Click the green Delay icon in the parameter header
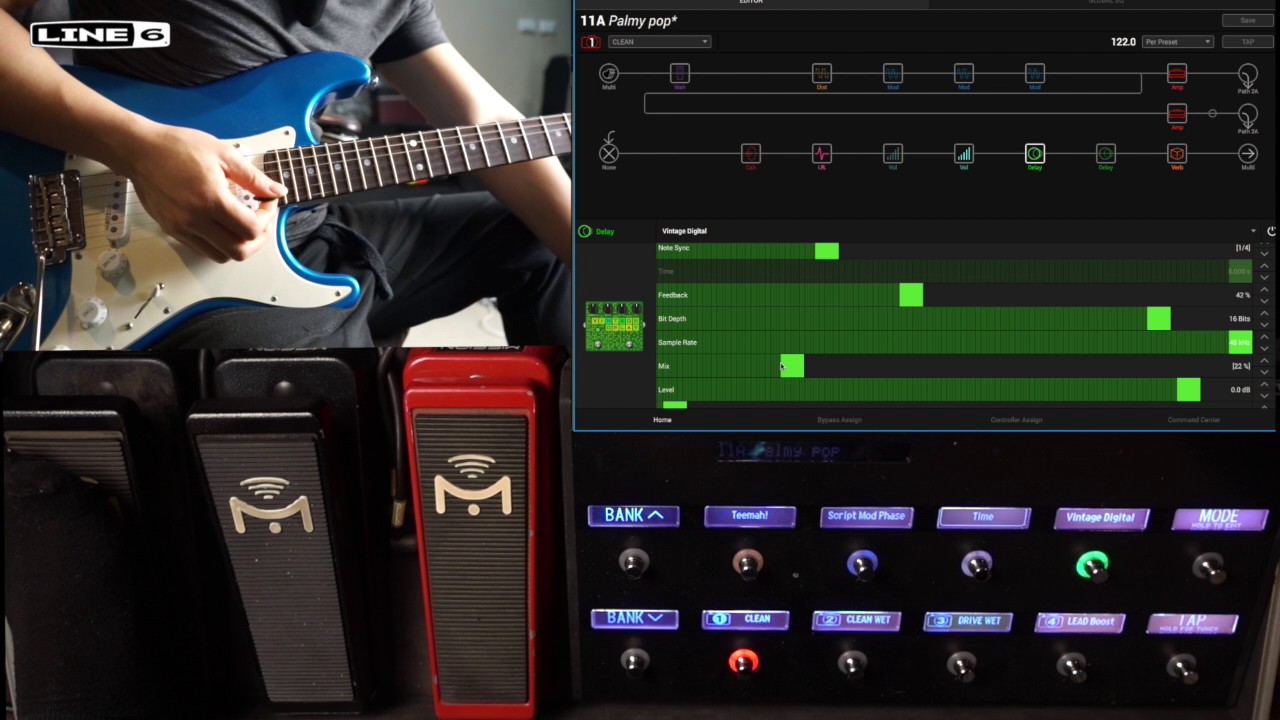Screen dimensions: 1280x720 point(585,231)
